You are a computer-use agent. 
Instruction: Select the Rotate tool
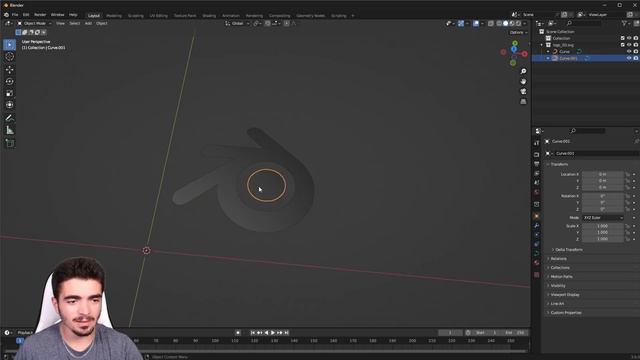(x=9, y=81)
